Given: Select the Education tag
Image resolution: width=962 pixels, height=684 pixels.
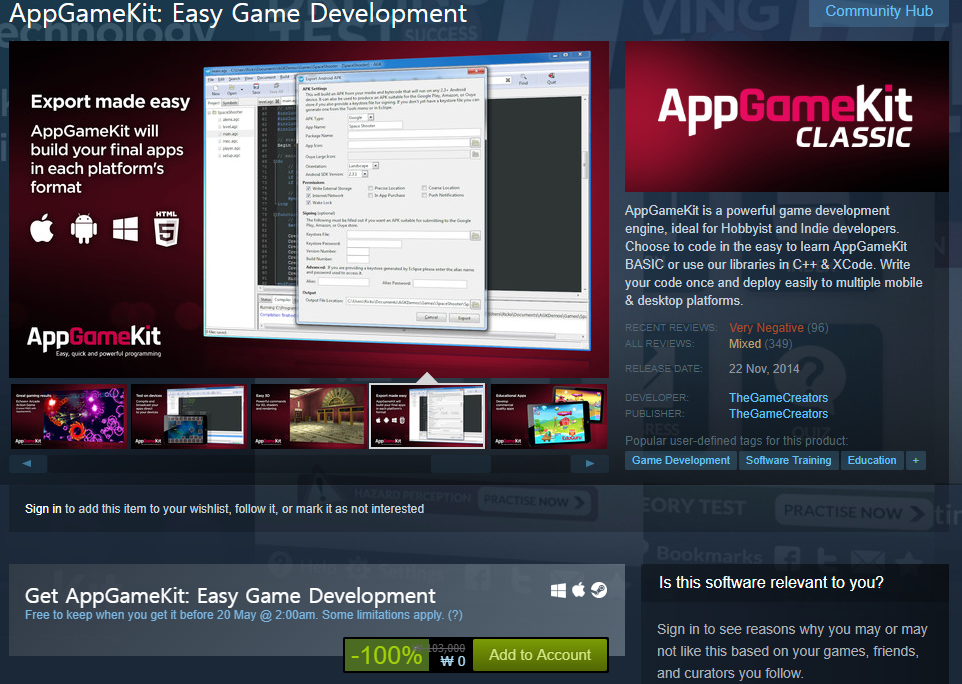Looking at the screenshot, I should pyautogui.click(x=871, y=460).
